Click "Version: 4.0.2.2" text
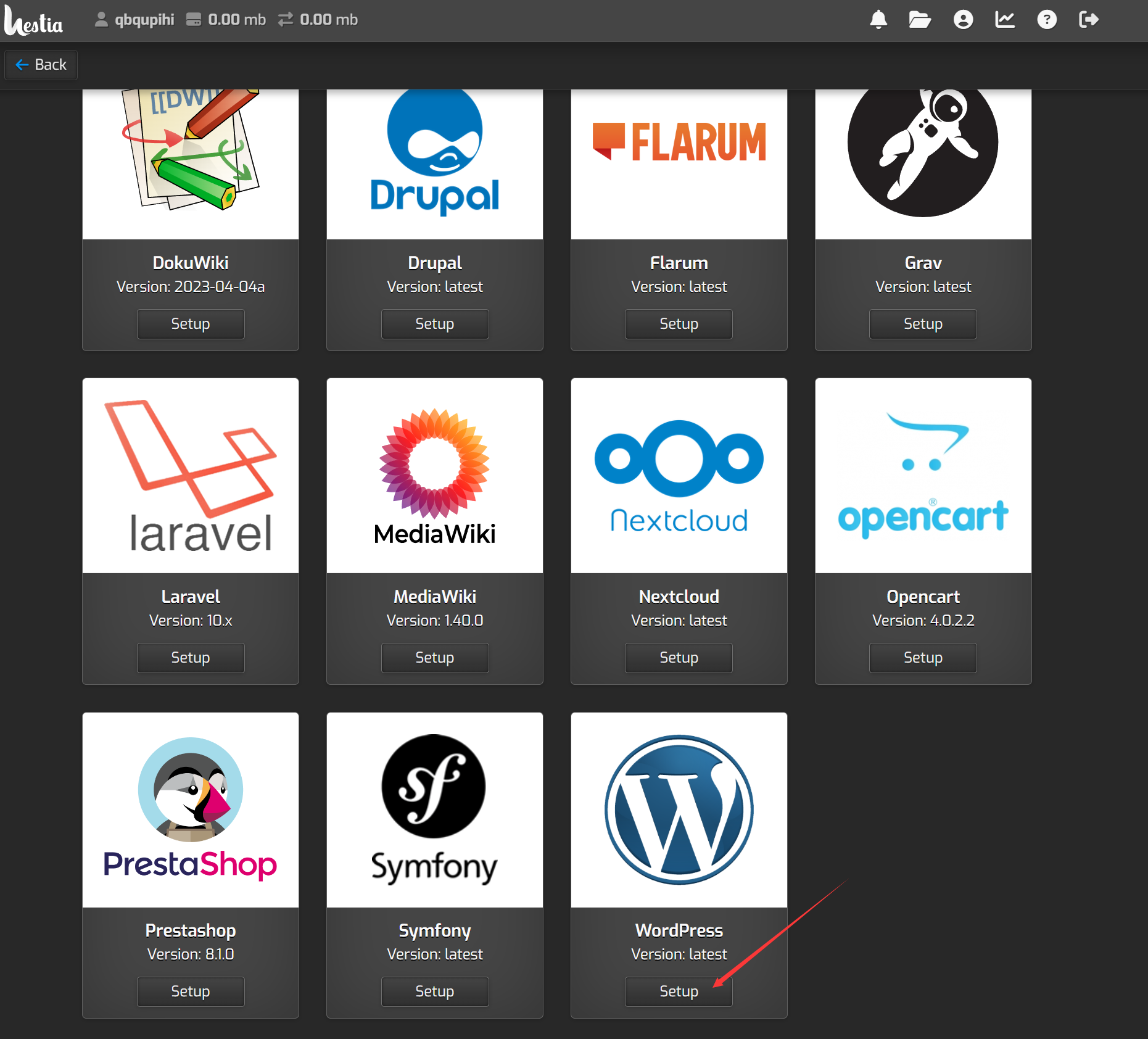The height and width of the screenshot is (1039, 1148). coord(923,621)
